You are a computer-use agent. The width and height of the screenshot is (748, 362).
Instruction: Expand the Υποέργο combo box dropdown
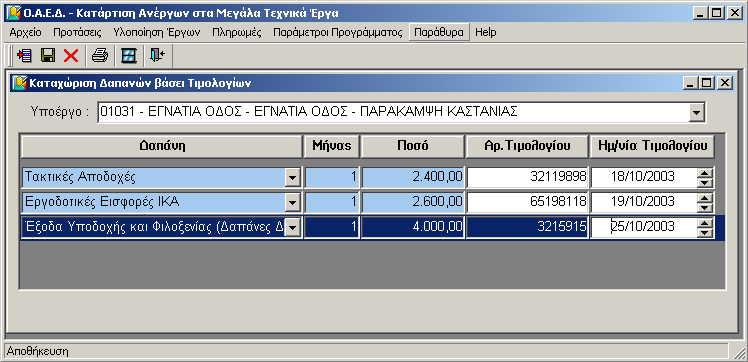tap(697, 113)
